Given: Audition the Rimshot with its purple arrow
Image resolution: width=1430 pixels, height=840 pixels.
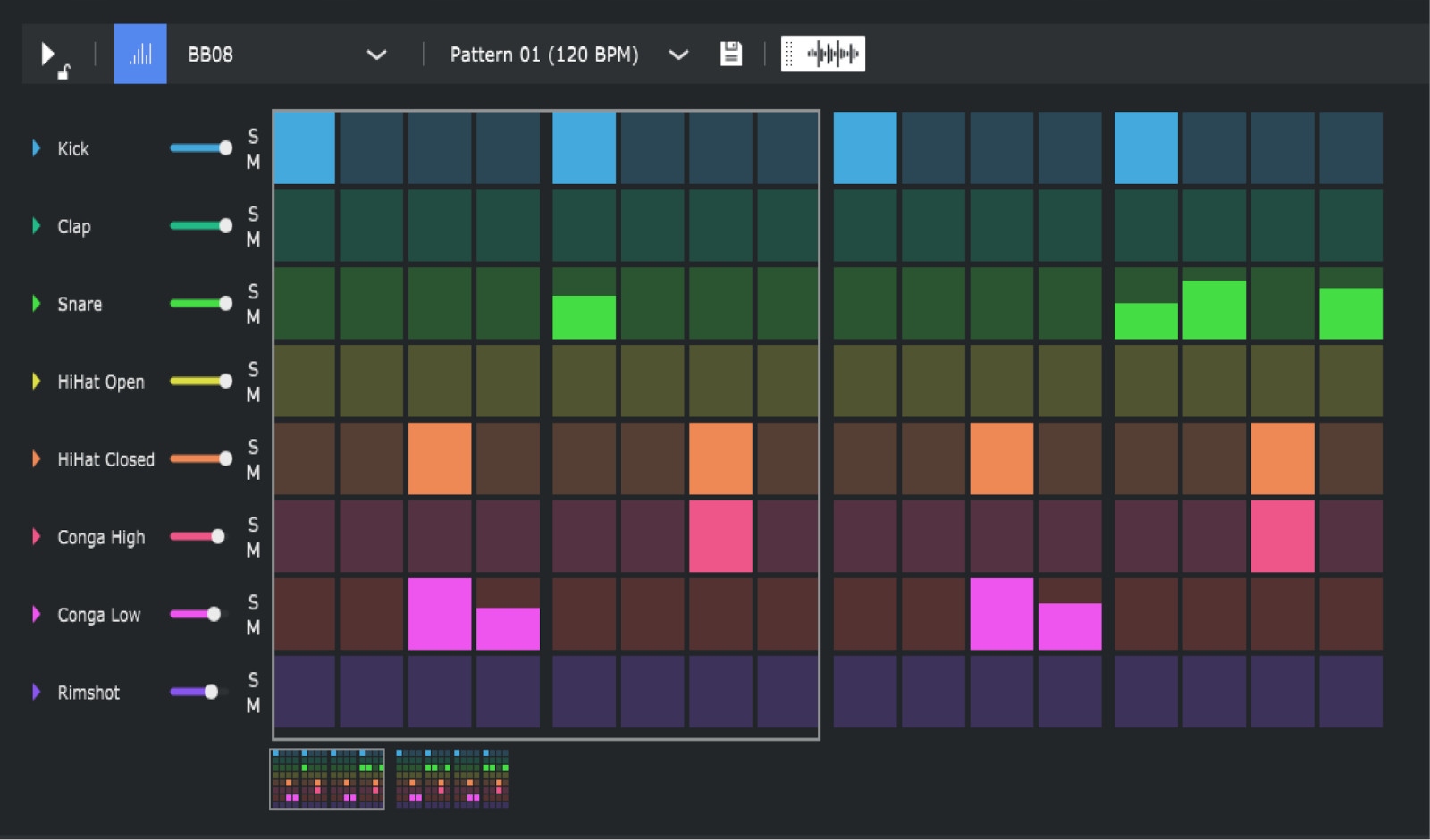Looking at the screenshot, I should point(37,692).
